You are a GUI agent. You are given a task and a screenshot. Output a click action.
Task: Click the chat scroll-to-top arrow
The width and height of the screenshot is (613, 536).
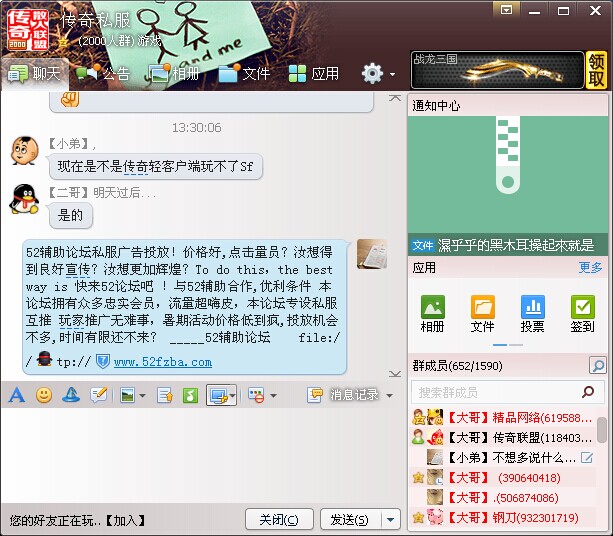point(395,98)
